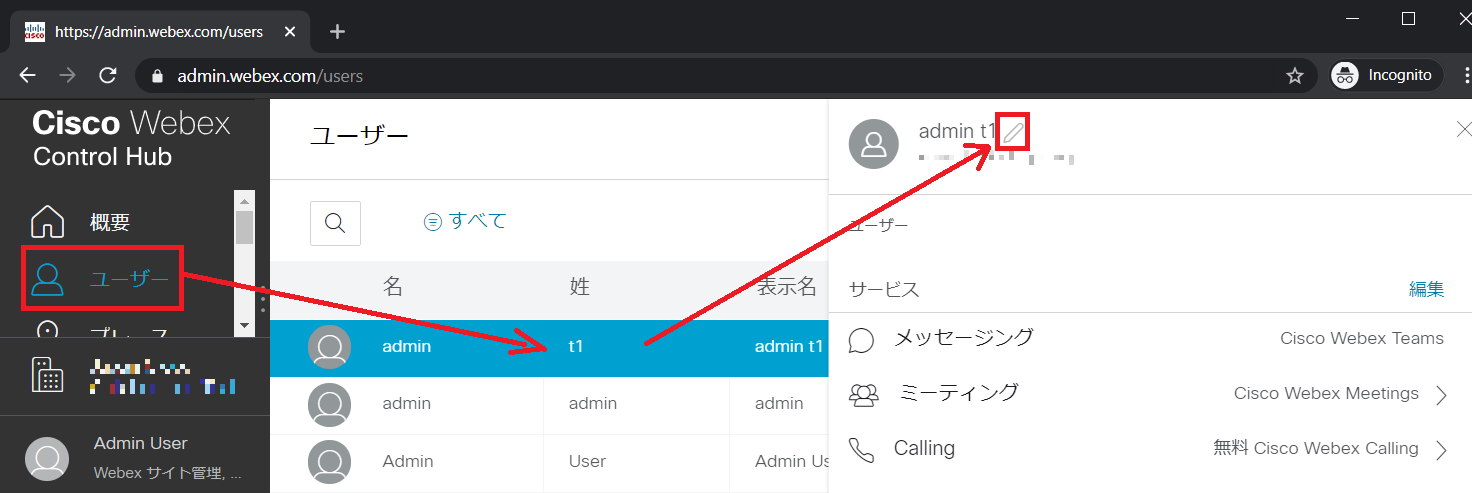
Task: Click the search magnifier icon in users list
Action: (x=335, y=223)
